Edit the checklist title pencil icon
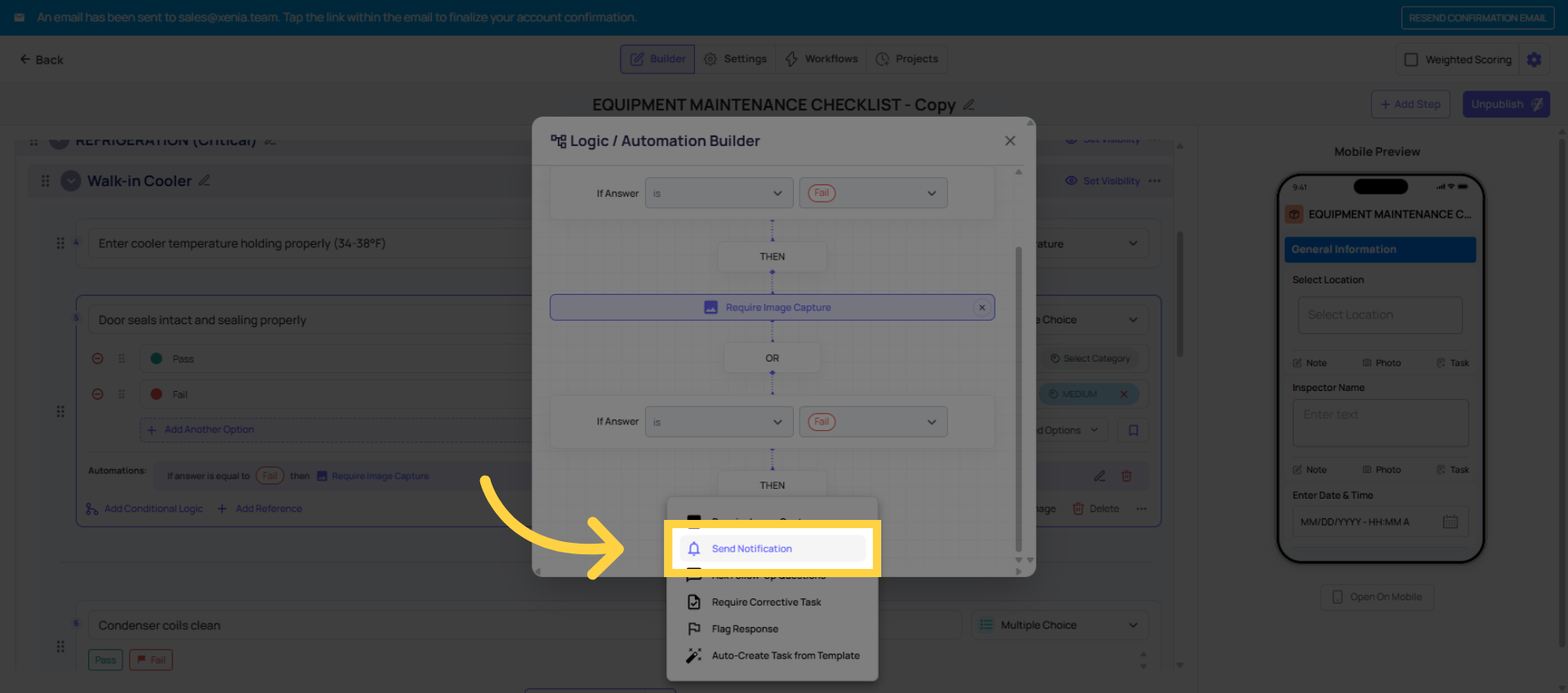 969,104
